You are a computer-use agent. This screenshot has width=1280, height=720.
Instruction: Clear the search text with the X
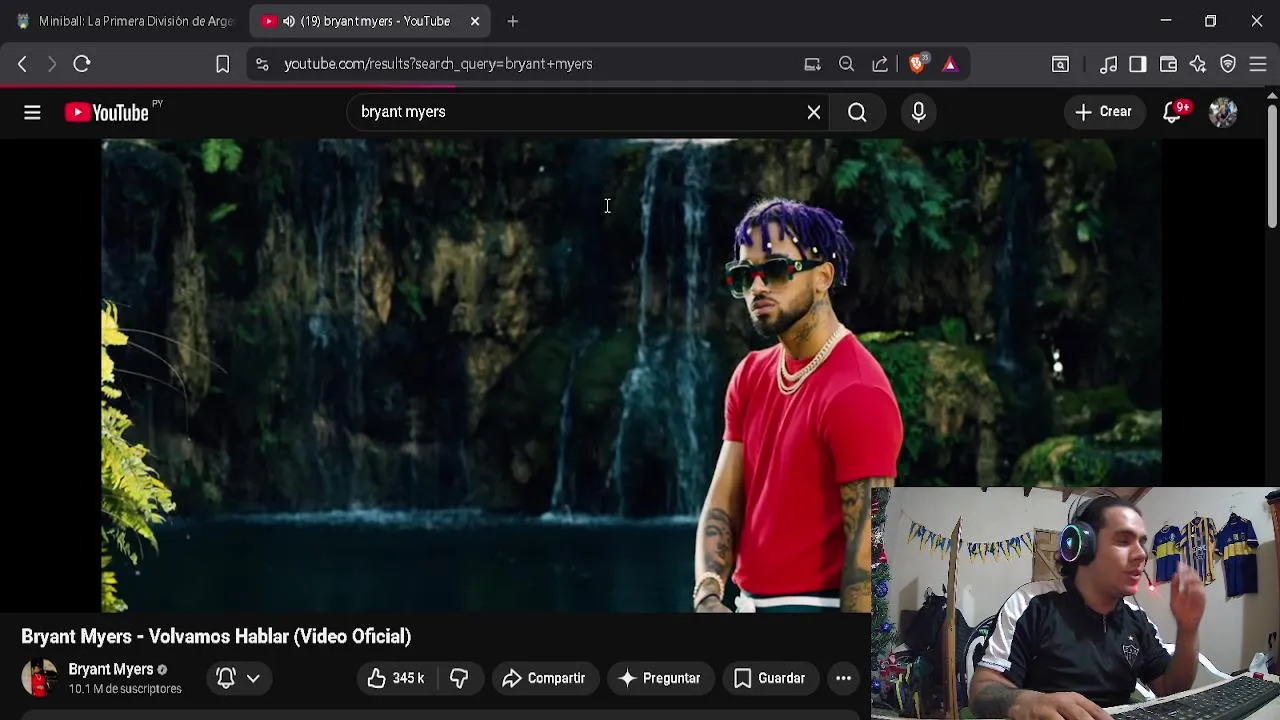(x=814, y=112)
